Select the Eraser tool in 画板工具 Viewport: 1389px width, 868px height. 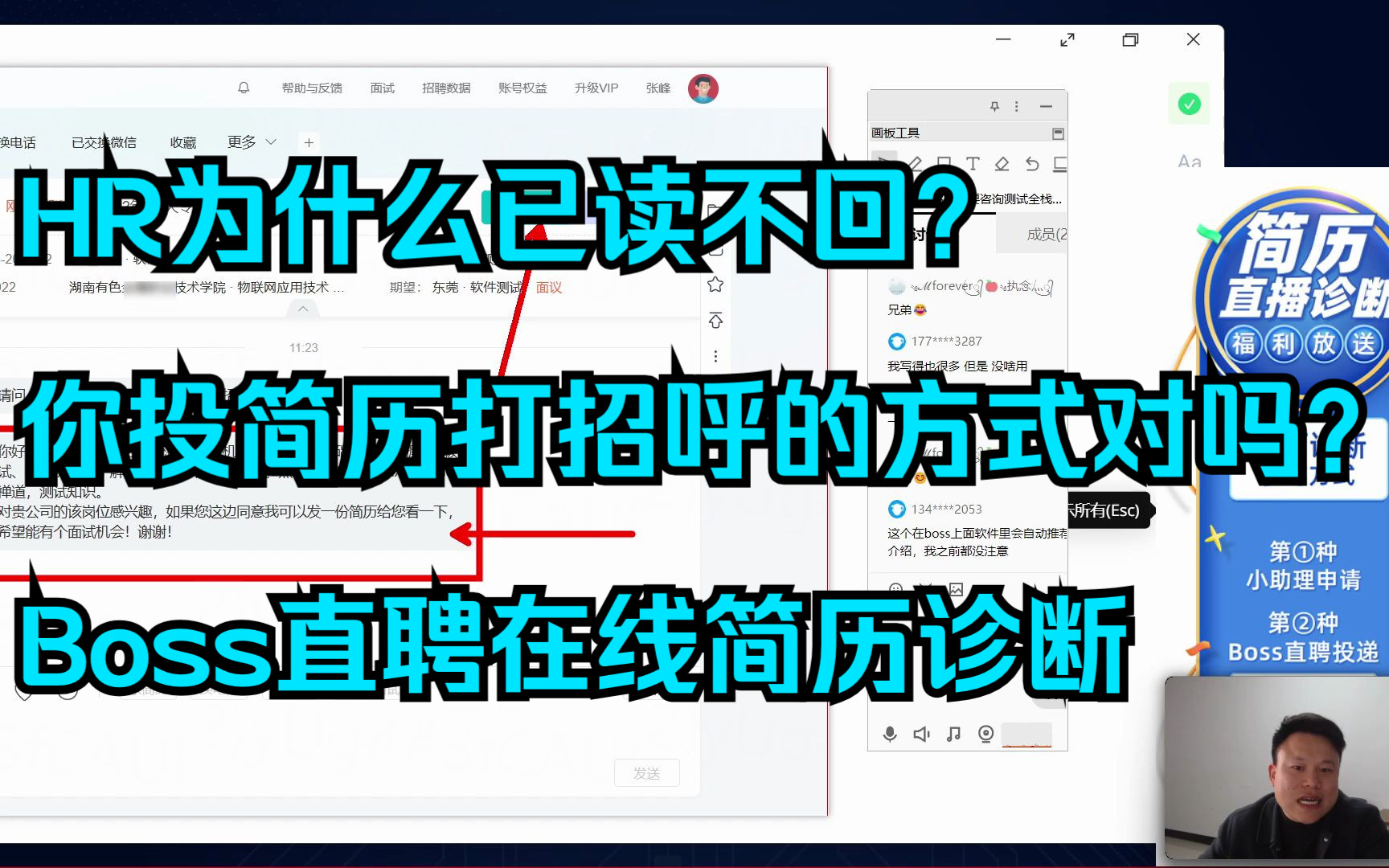(x=1002, y=164)
